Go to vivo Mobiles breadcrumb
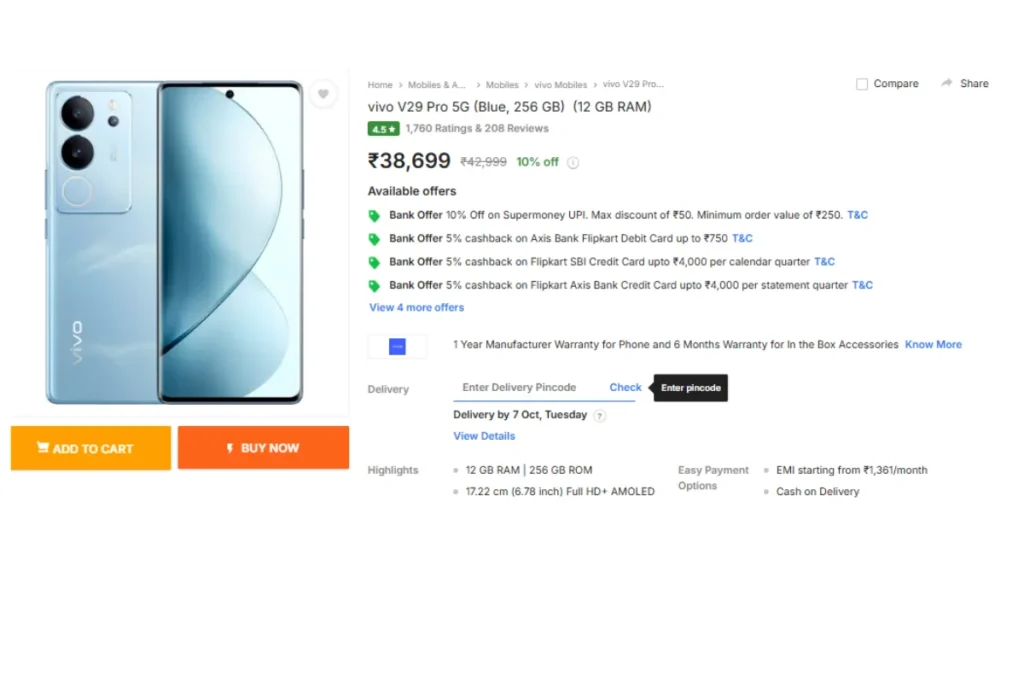Screen dimensions: 1024x683 (x=560, y=85)
